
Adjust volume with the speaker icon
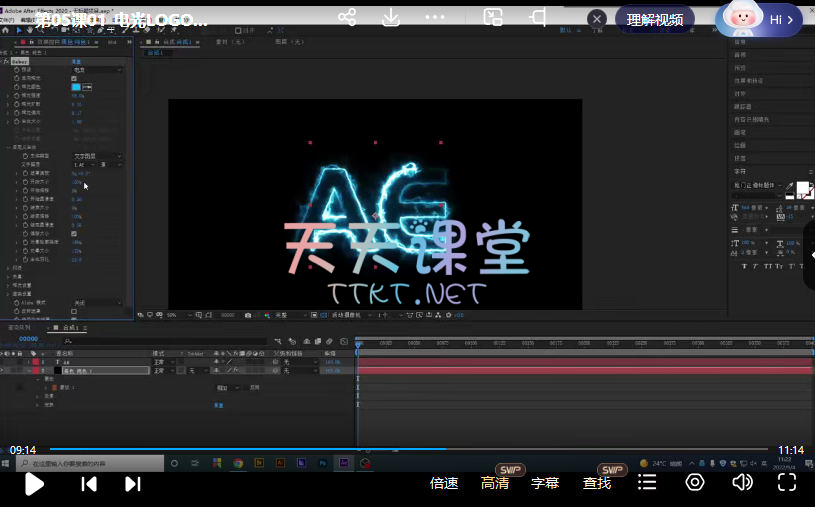pyautogui.click(x=741, y=482)
